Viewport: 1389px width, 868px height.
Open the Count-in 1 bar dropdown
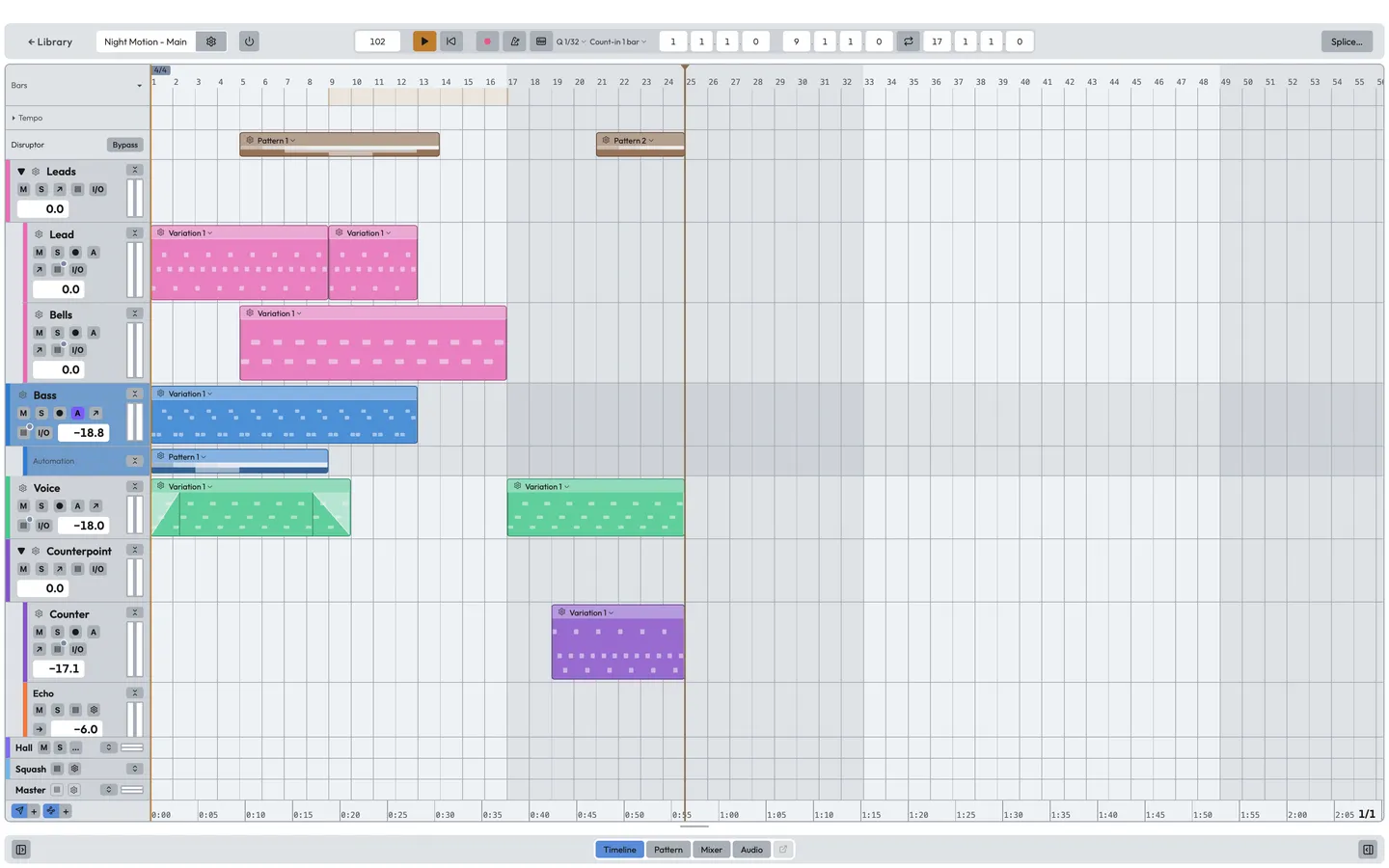pos(618,41)
